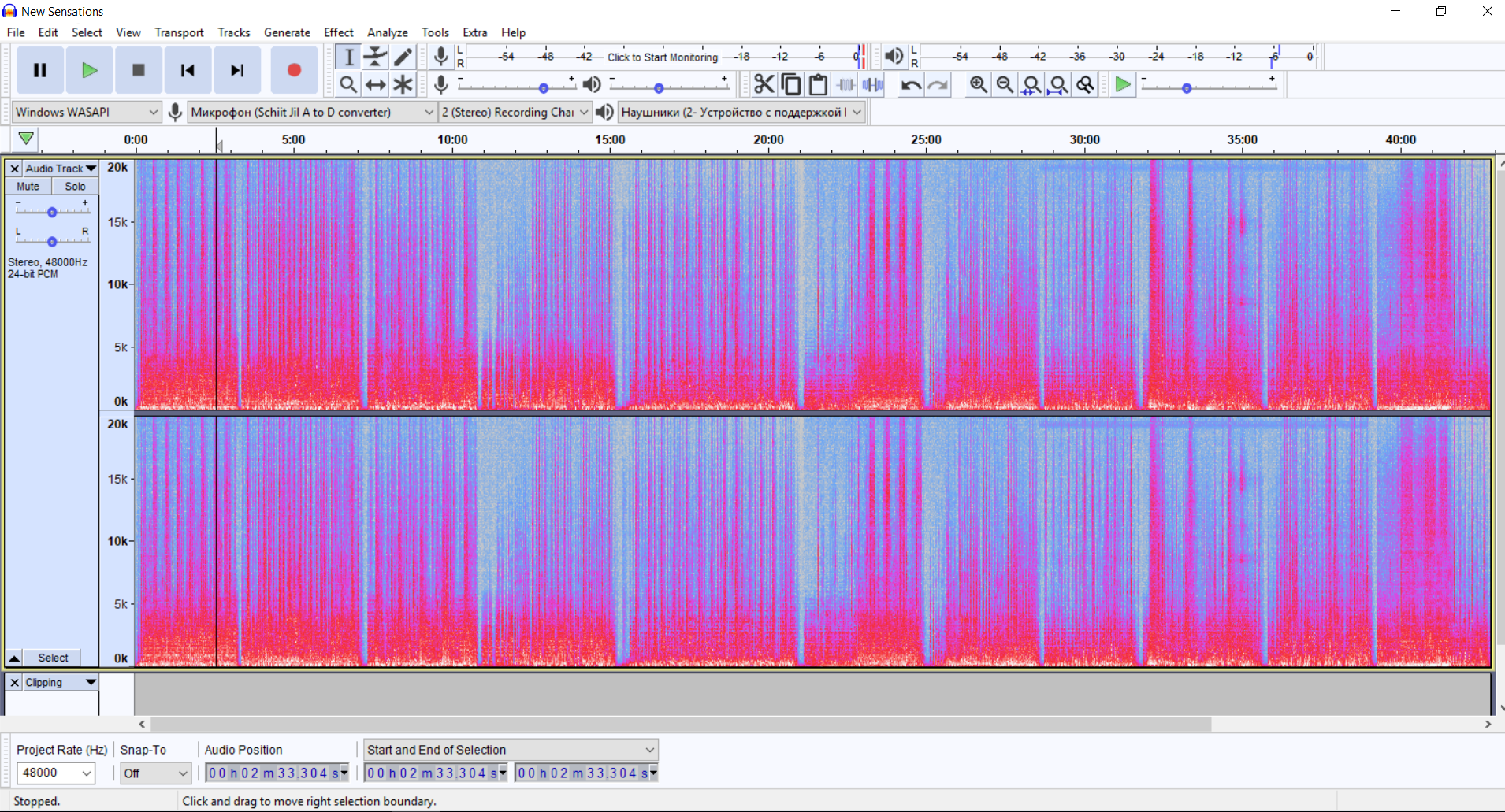Click the Zoom In icon
This screenshot has width=1505, height=812.
[978, 84]
